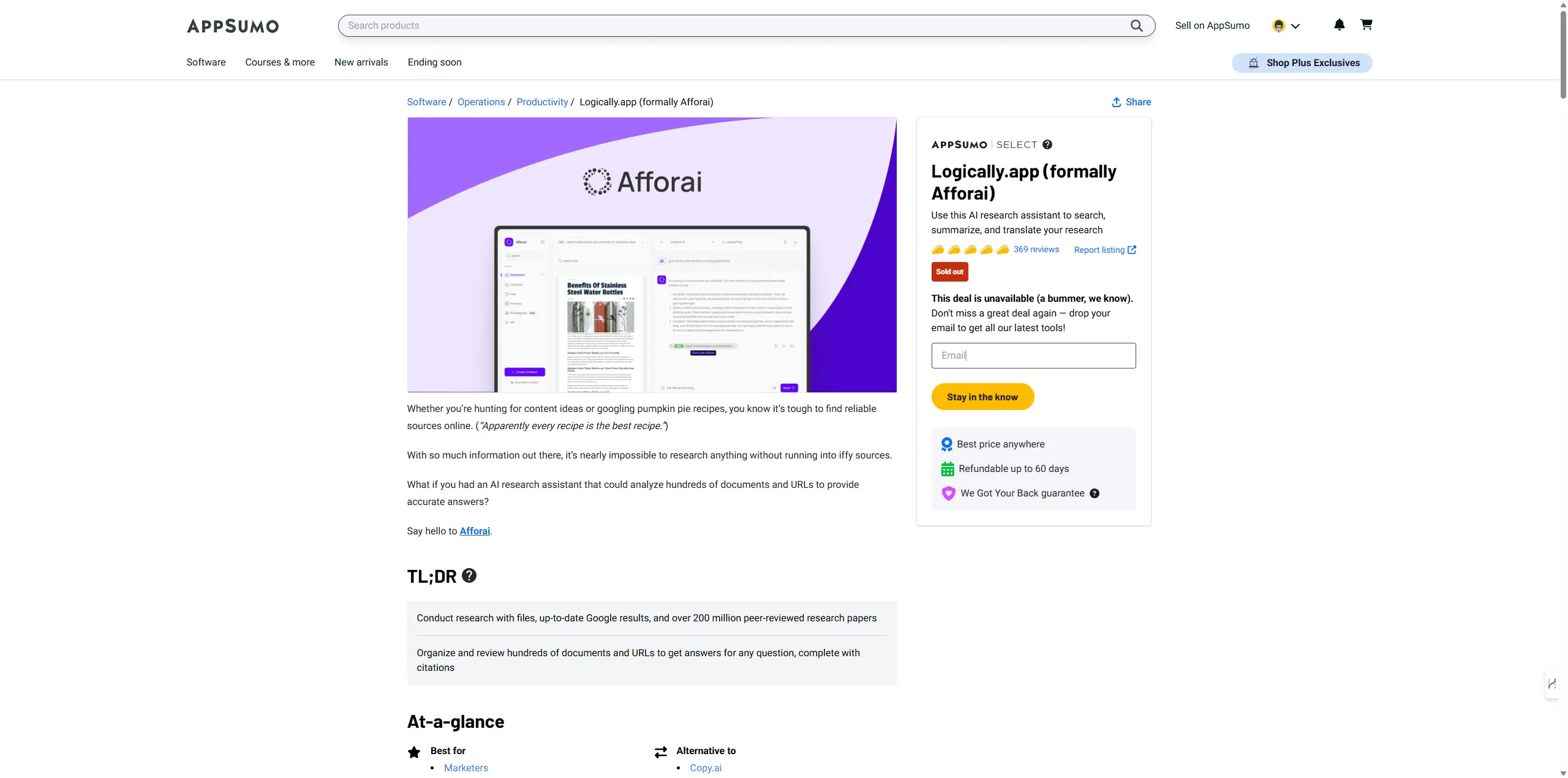Open We Got Your Back guarantee info icon
The height and width of the screenshot is (778, 1568).
tap(1095, 493)
